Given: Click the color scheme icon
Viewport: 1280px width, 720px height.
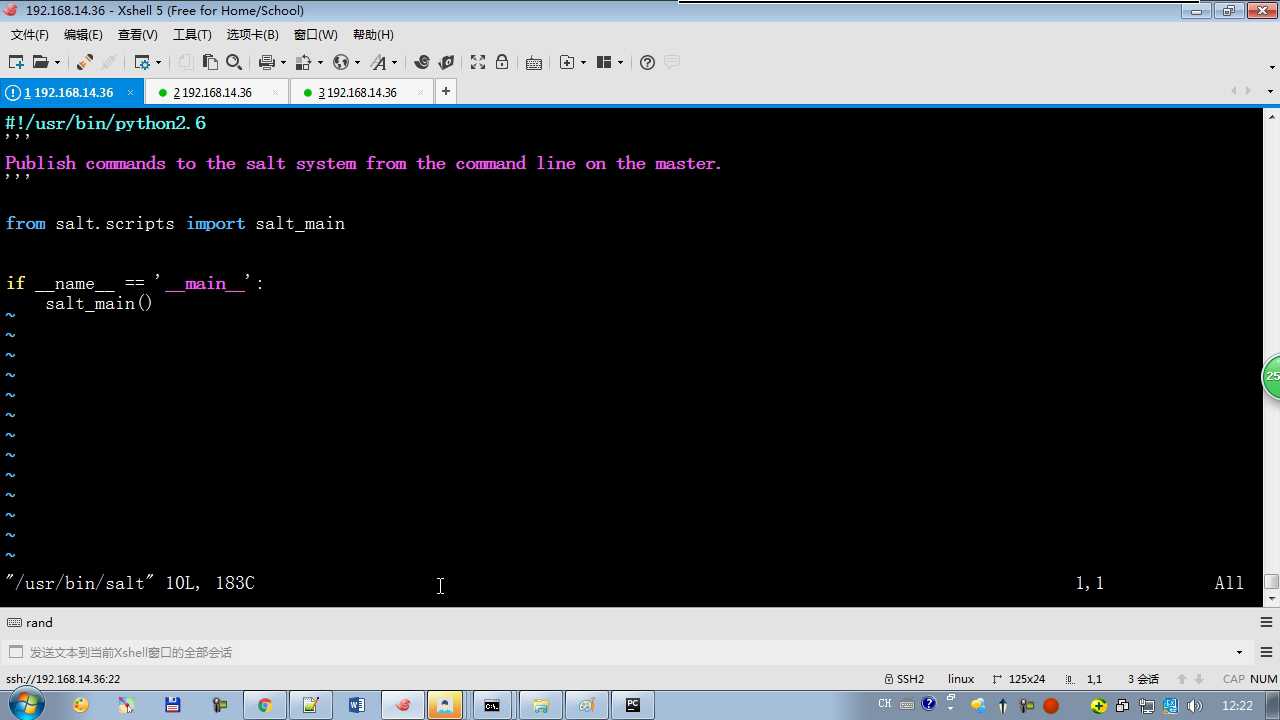Looking at the screenshot, I should (x=304, y=62).
